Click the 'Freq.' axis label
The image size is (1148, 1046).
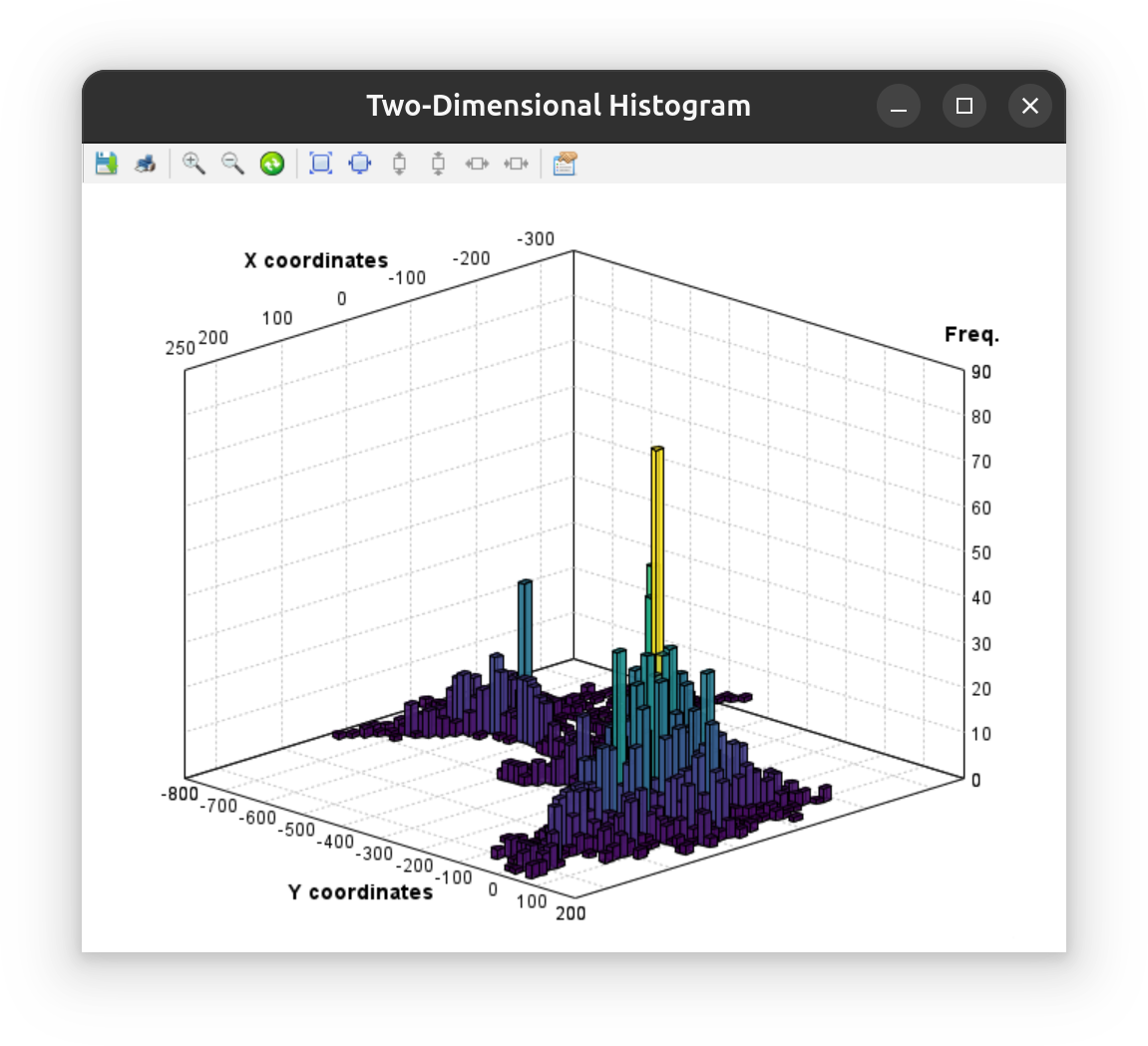(971, 334)
